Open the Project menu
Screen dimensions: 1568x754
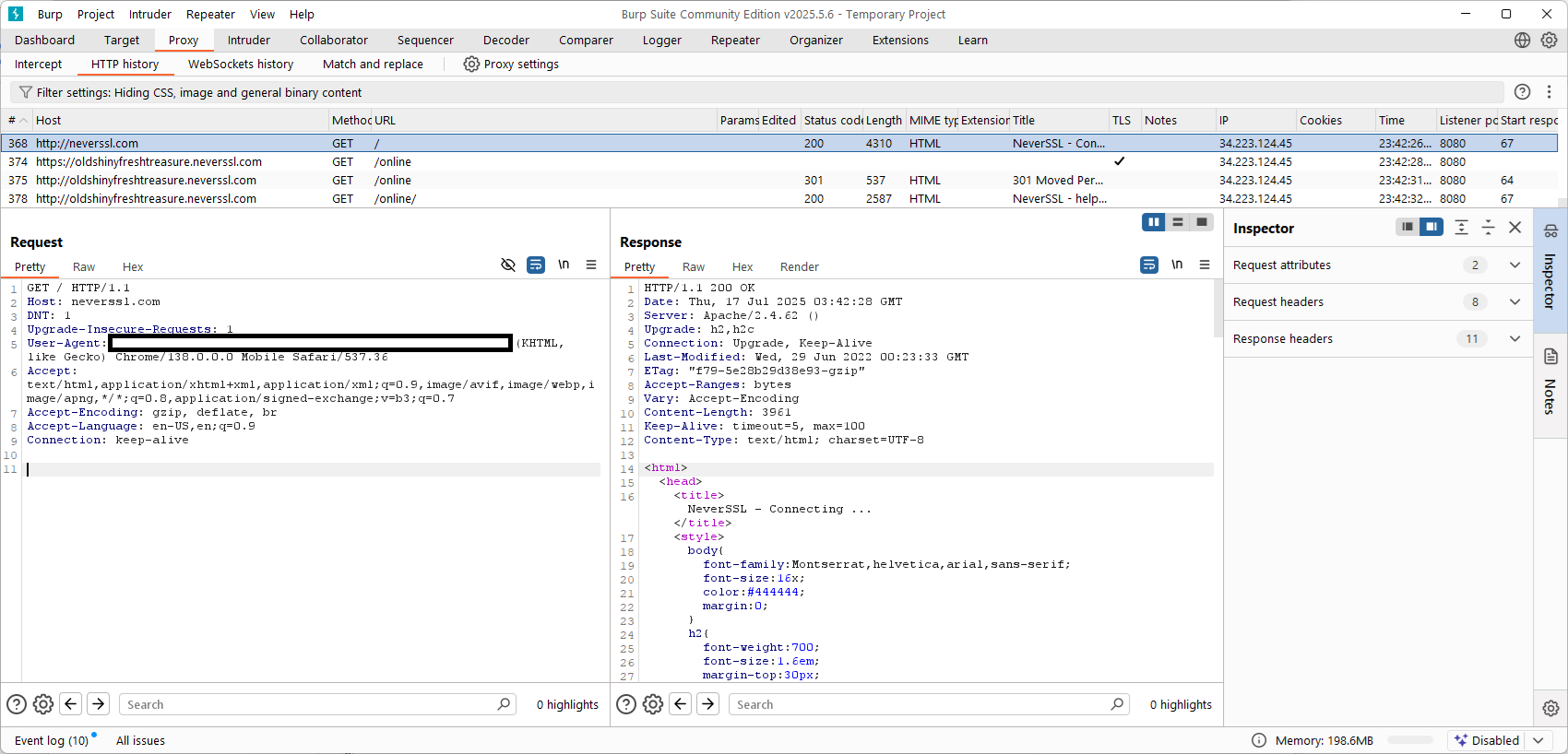[96, 14]
